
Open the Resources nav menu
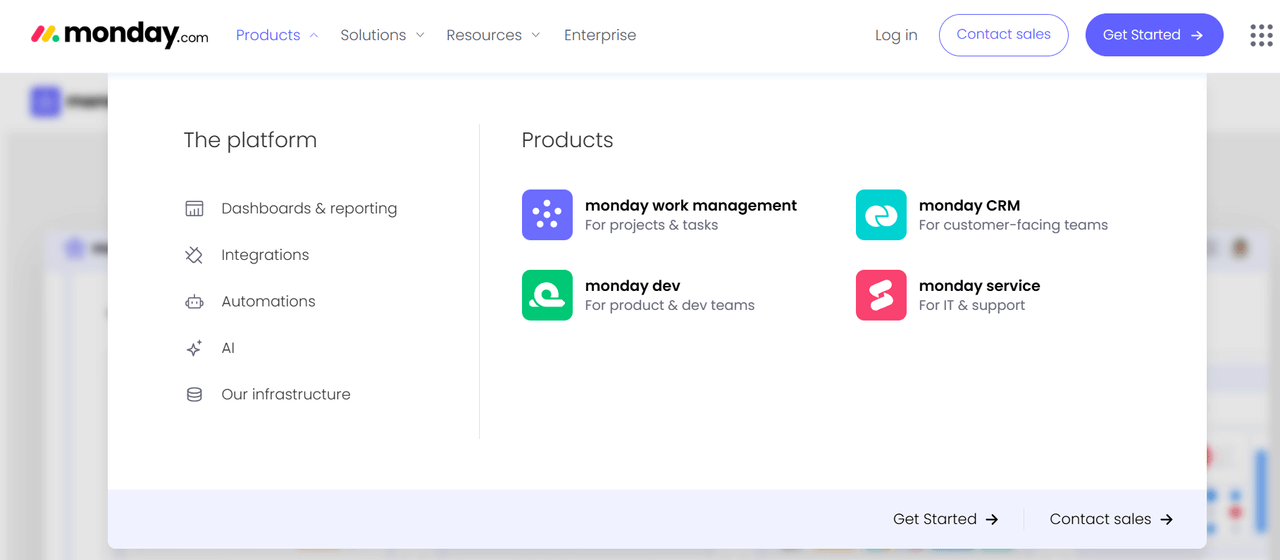coord(484,35)
